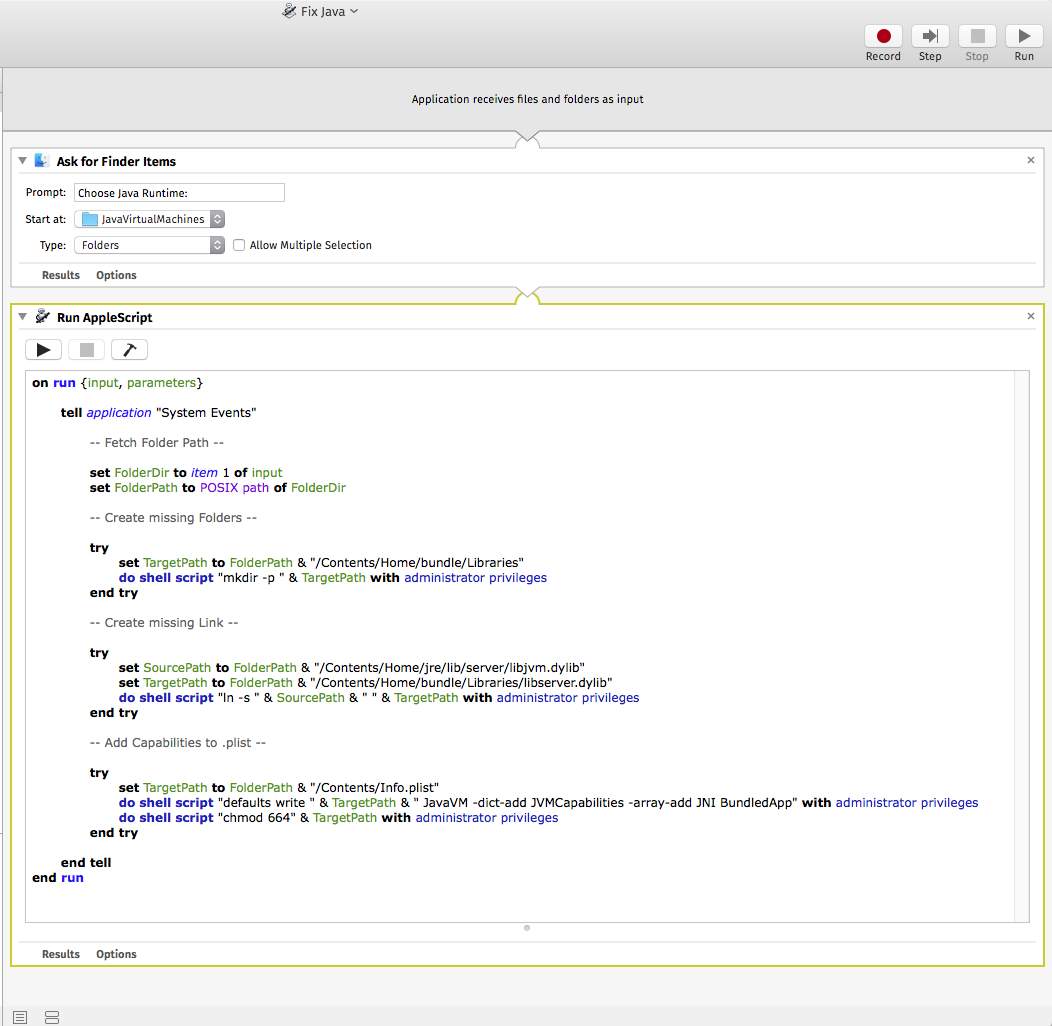This screenshot has height=1026, width=1052.
Task: Show the variables view at bottom
Action: 52,1017
